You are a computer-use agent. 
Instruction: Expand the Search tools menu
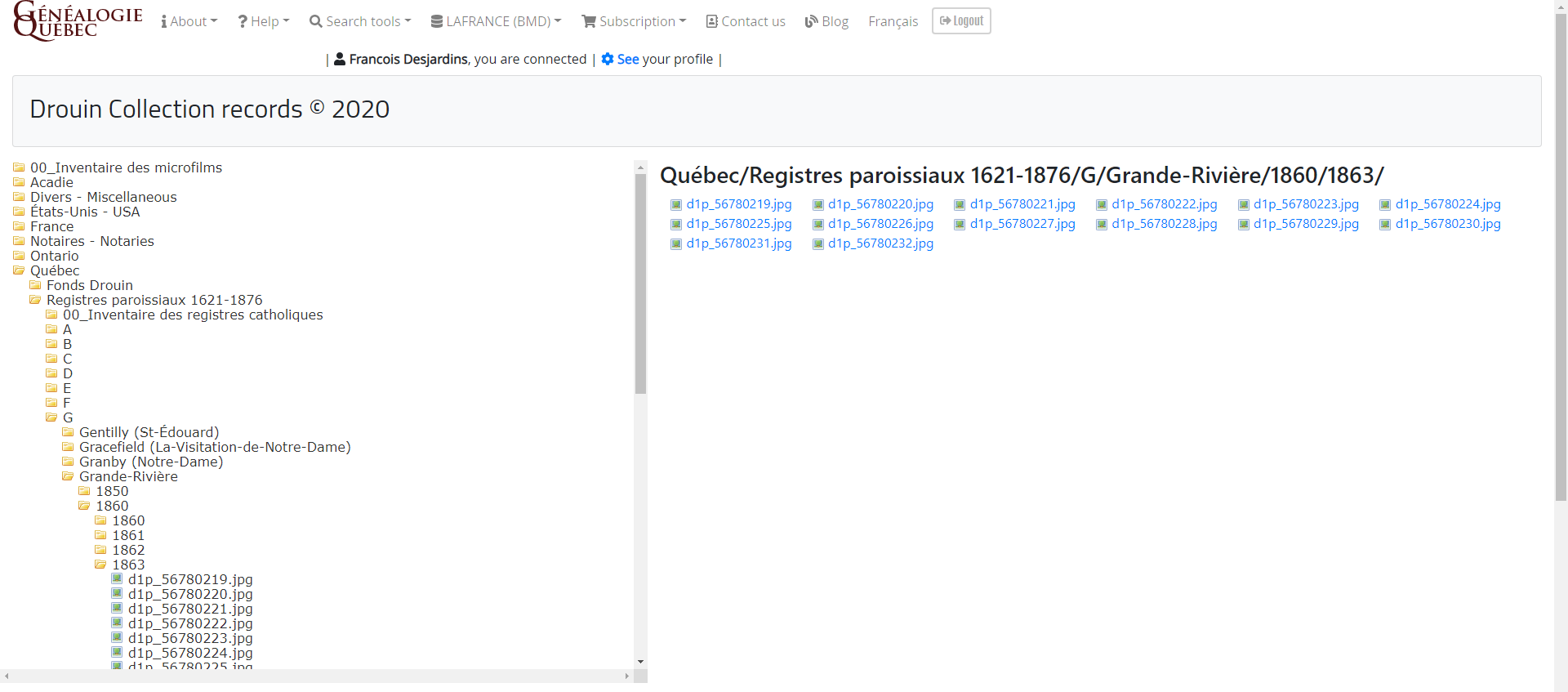360,21
